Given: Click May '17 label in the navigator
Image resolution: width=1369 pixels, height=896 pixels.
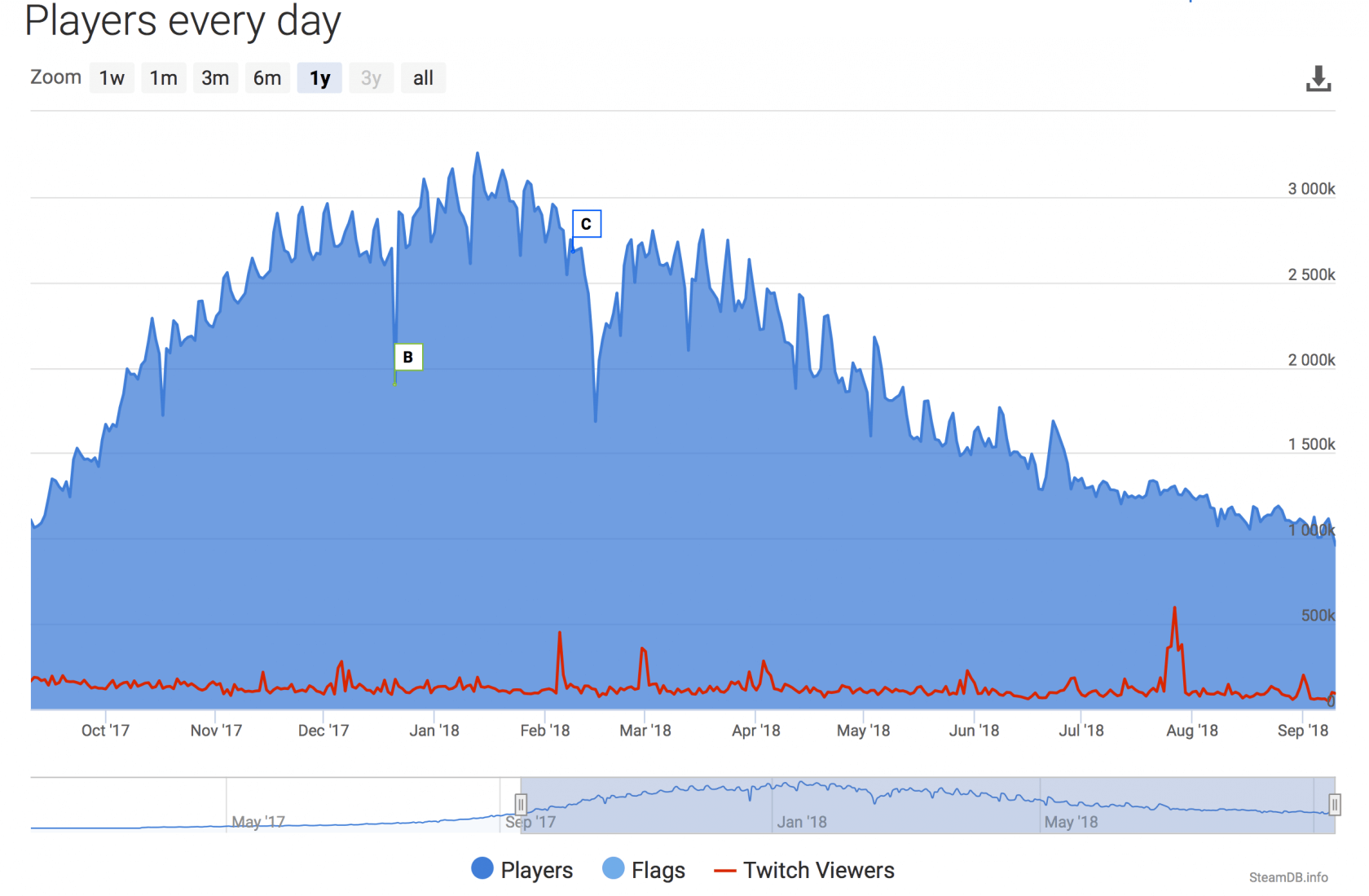Looking at the screenshot, I should tap(258, 822).
